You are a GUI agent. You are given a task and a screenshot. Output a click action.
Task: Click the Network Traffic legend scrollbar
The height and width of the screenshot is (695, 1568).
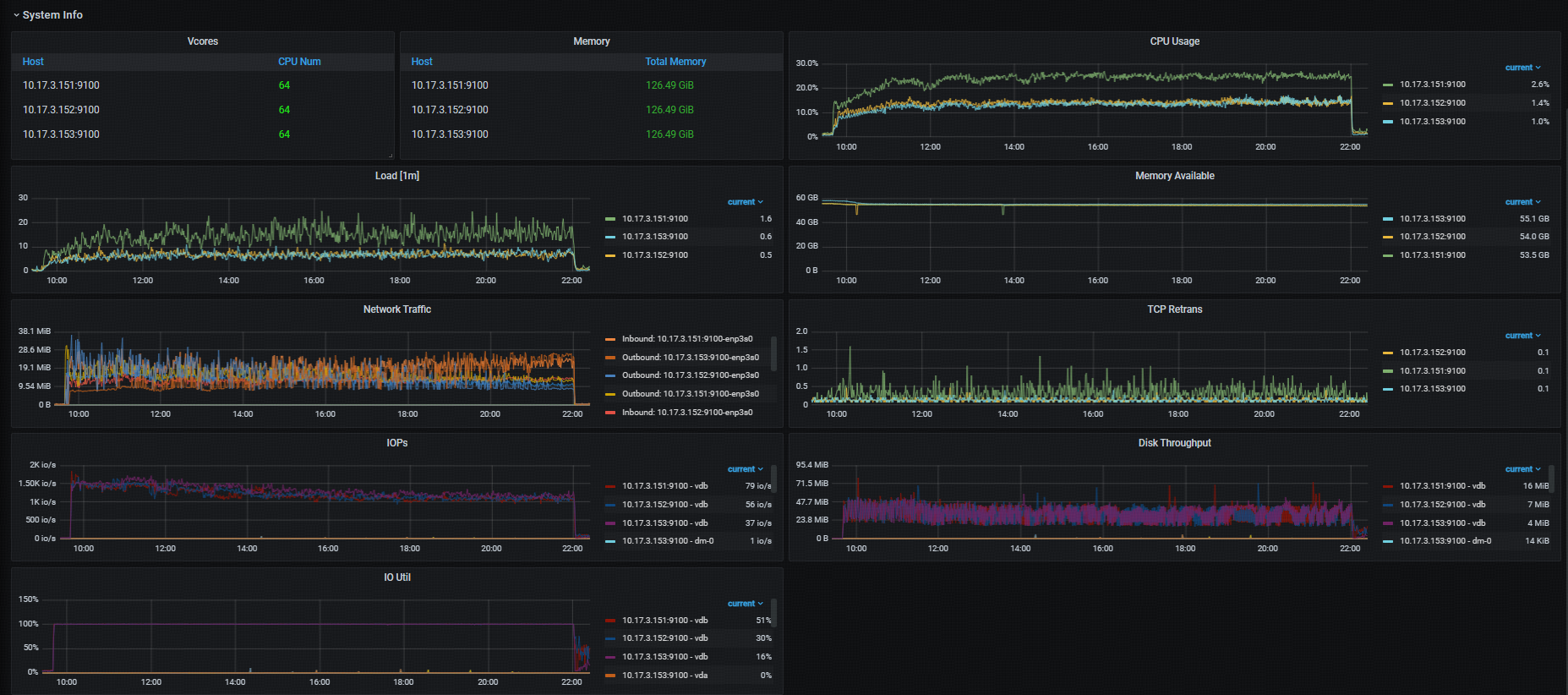(x=773, y=354)
